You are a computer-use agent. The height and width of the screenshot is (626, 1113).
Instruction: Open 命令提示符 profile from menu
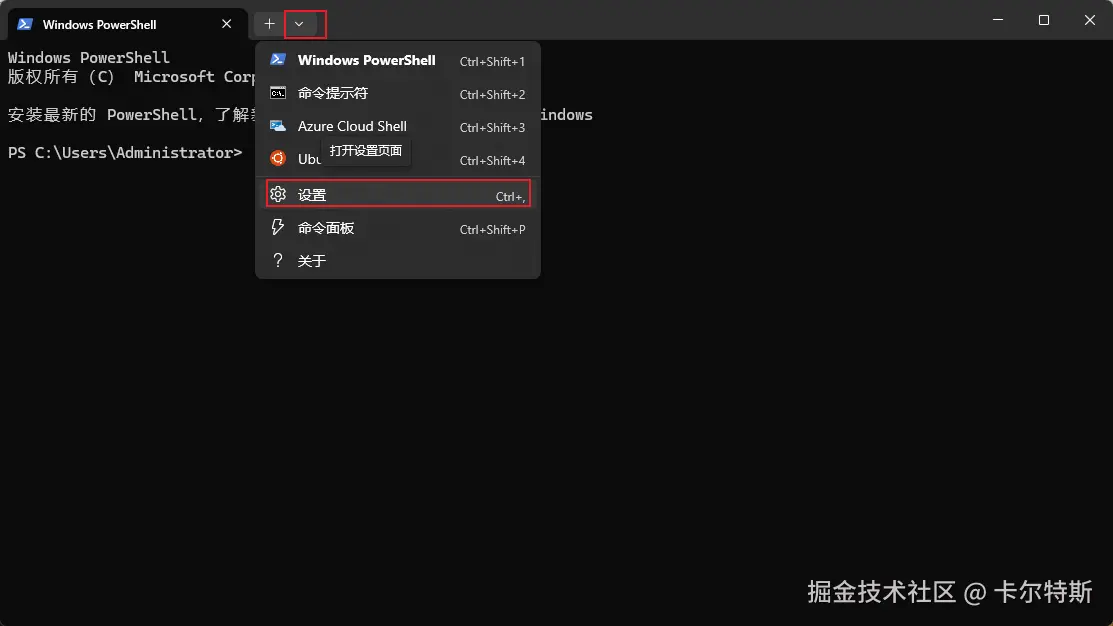398,94
